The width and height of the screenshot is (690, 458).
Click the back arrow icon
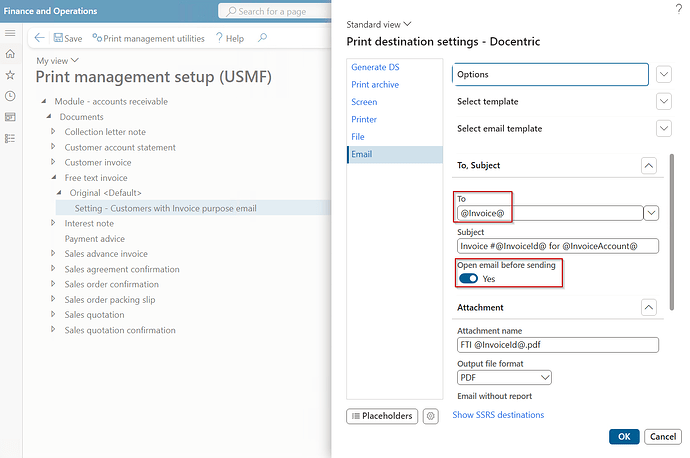tap(40, 38)
